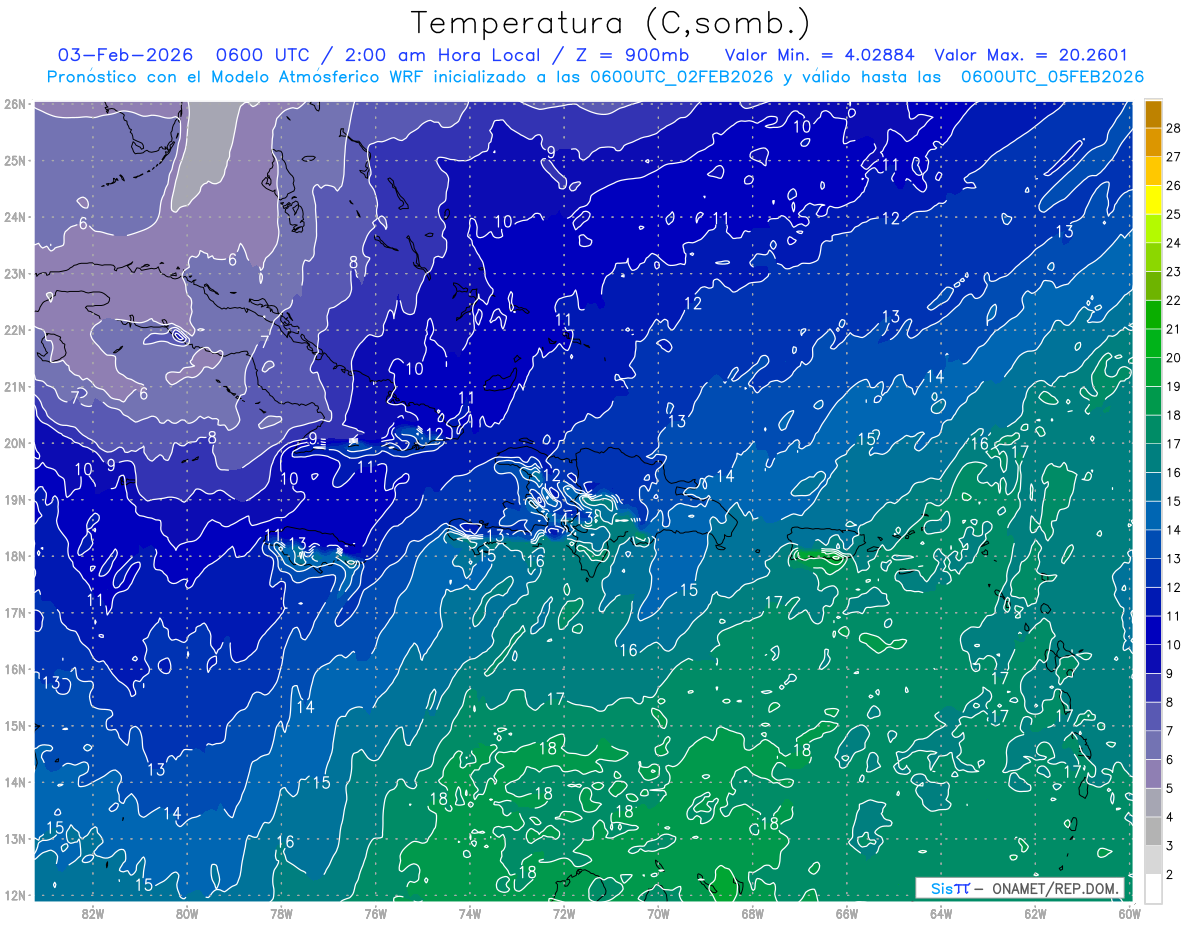Click latitude label "17N"
The image size is (1200, 927).
click(16, 612)
